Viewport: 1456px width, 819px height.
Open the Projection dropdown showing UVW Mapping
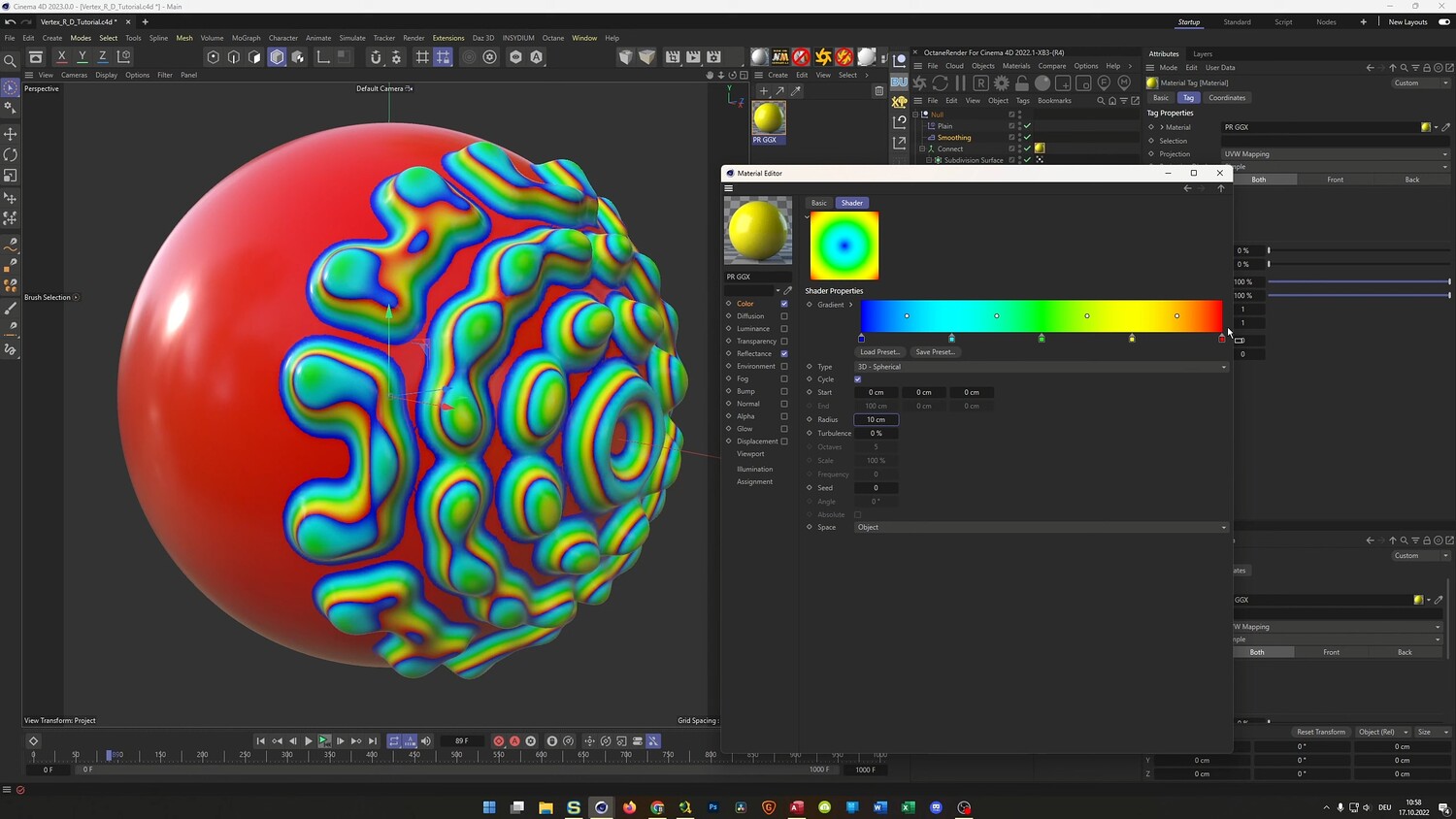point(1336,154)
